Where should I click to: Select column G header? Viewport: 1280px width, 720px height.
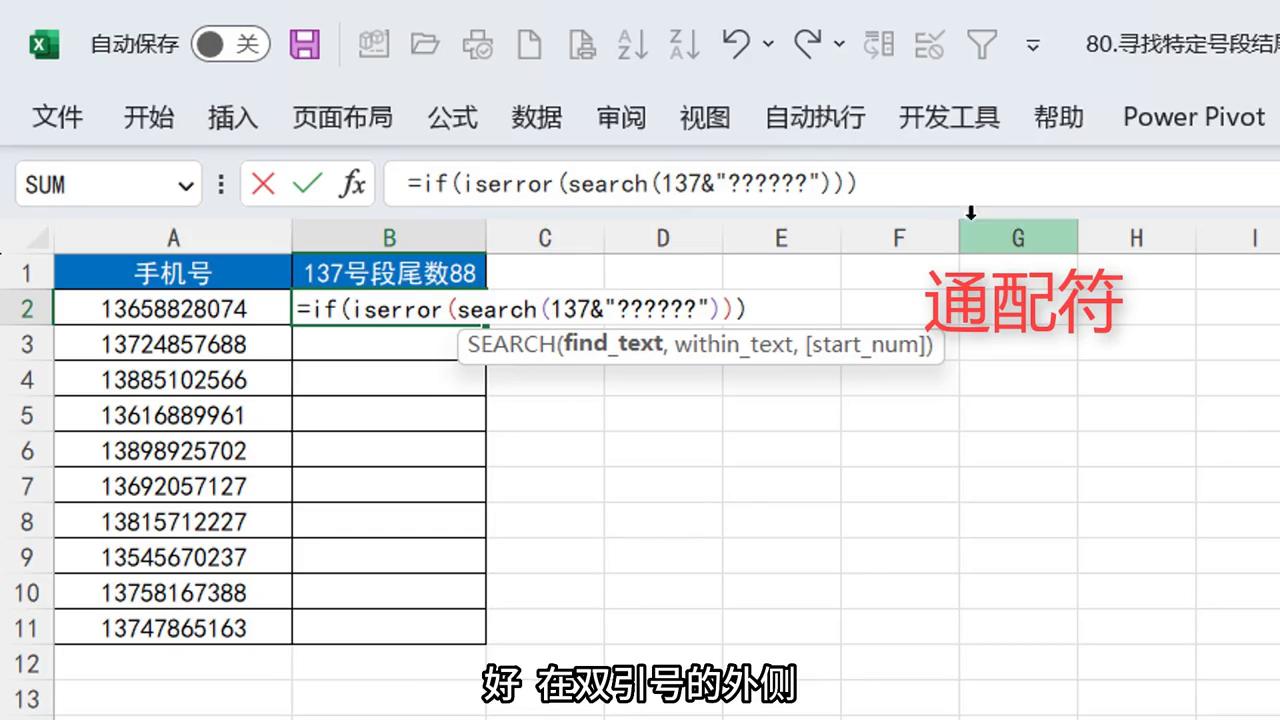pyautogui.click(x=1018, y=237)
